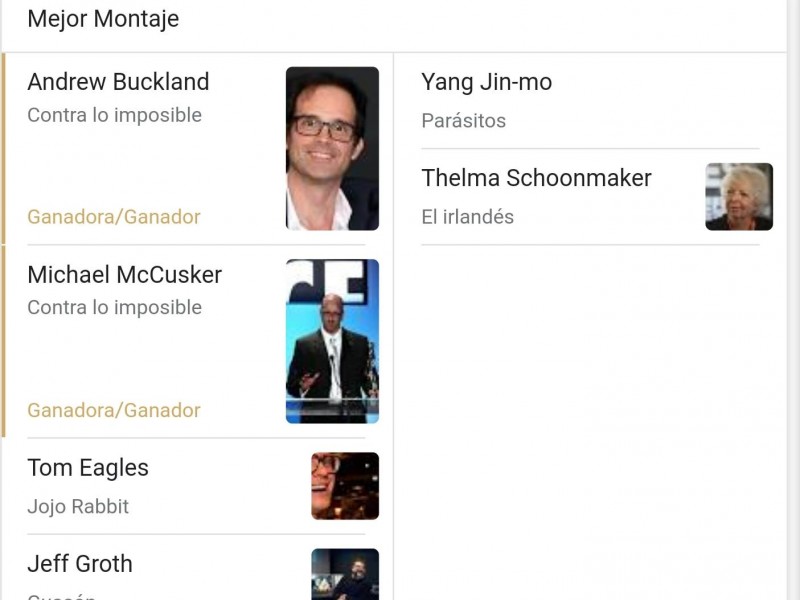This screenshot has width=800, height=600.
Task: Click the partially visible film title under Jeff Groth
Action: point(61,596)
